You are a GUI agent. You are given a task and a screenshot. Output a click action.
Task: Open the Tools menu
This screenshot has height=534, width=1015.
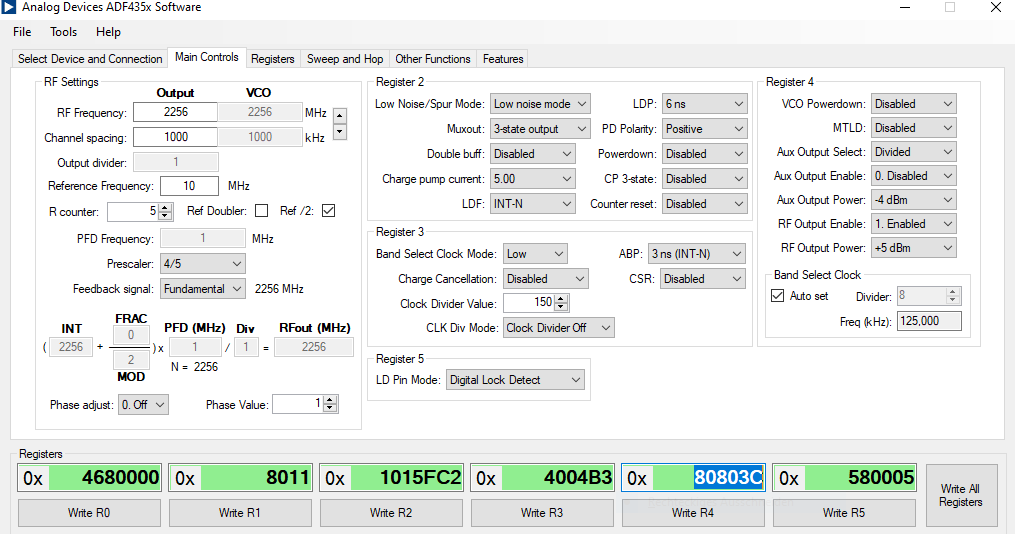tap(63, 32)
